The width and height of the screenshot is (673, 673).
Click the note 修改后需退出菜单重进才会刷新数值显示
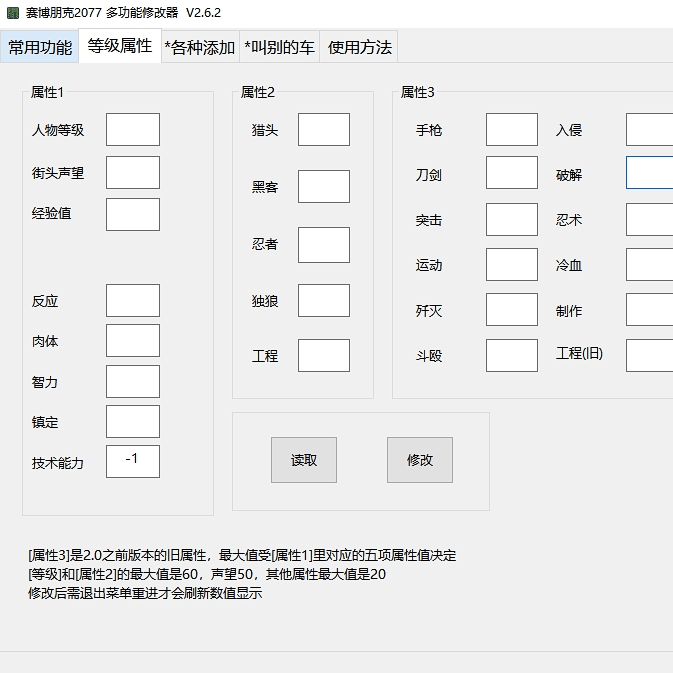(x=145, y=593)
